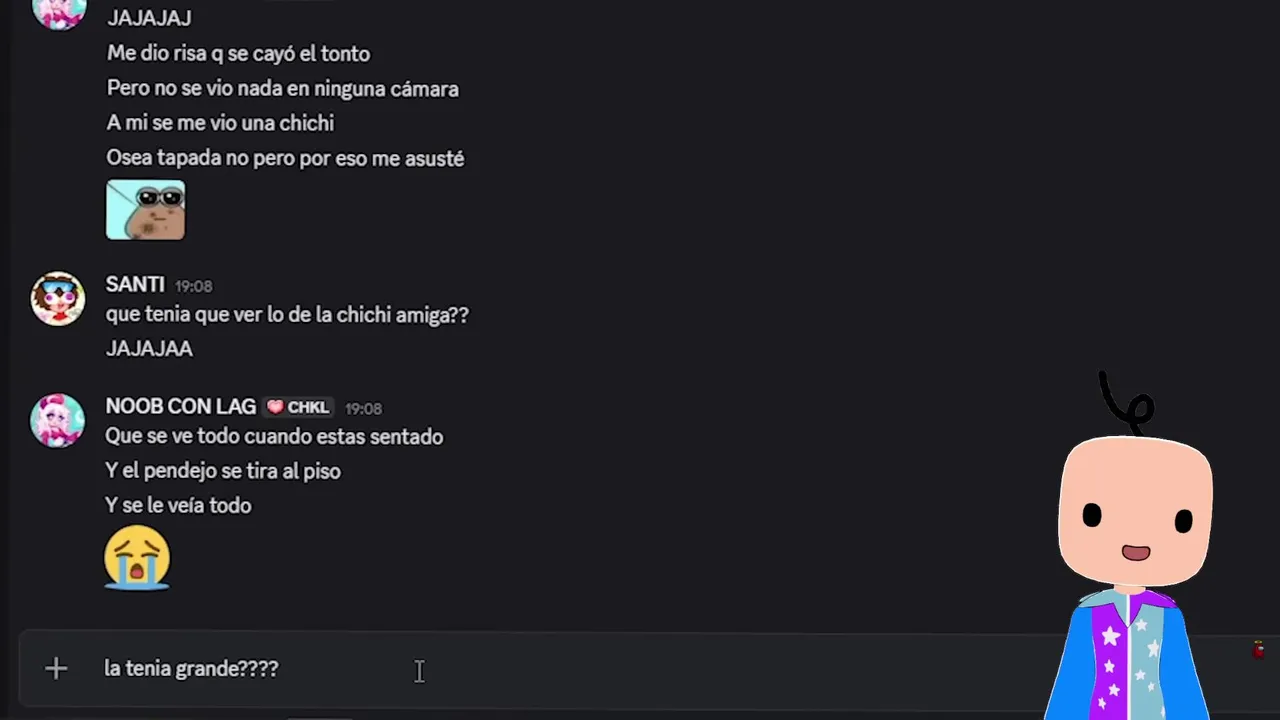Click the 19:08 timestamp after CHKL badge
This screenshot has height=720, width=1280.
pos(363,408)
